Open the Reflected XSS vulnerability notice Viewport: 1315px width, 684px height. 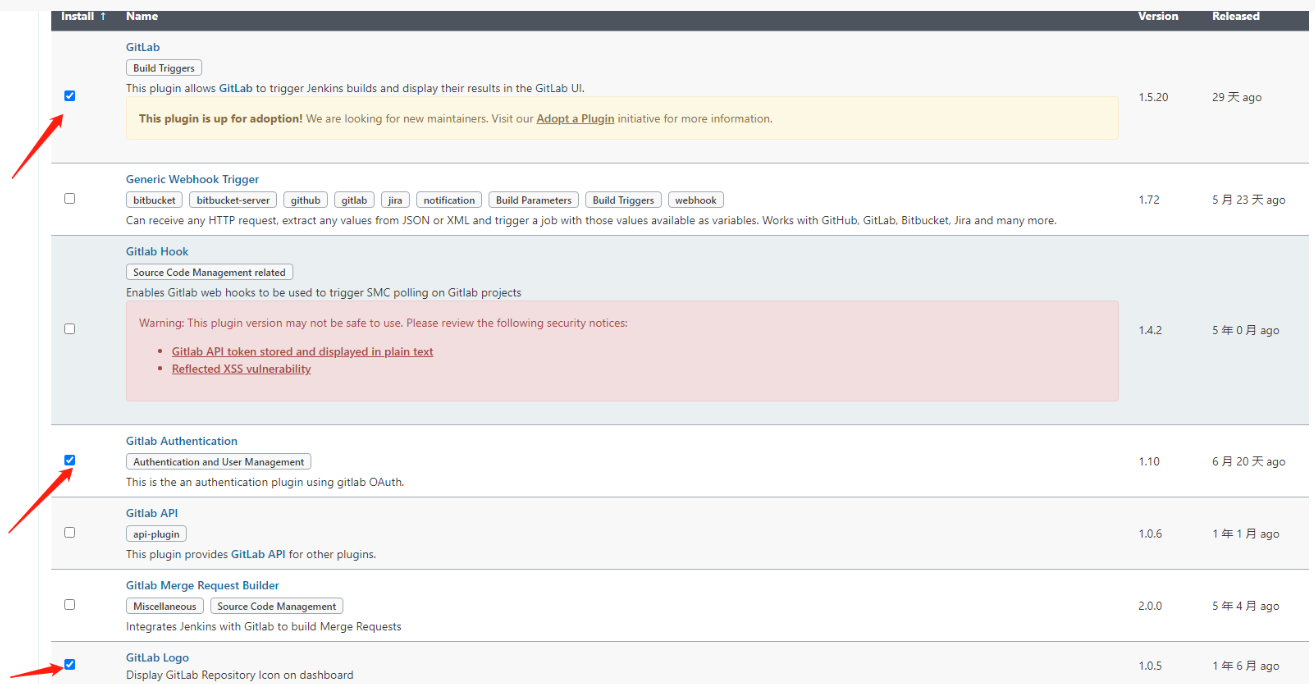(x=241, y=368)
